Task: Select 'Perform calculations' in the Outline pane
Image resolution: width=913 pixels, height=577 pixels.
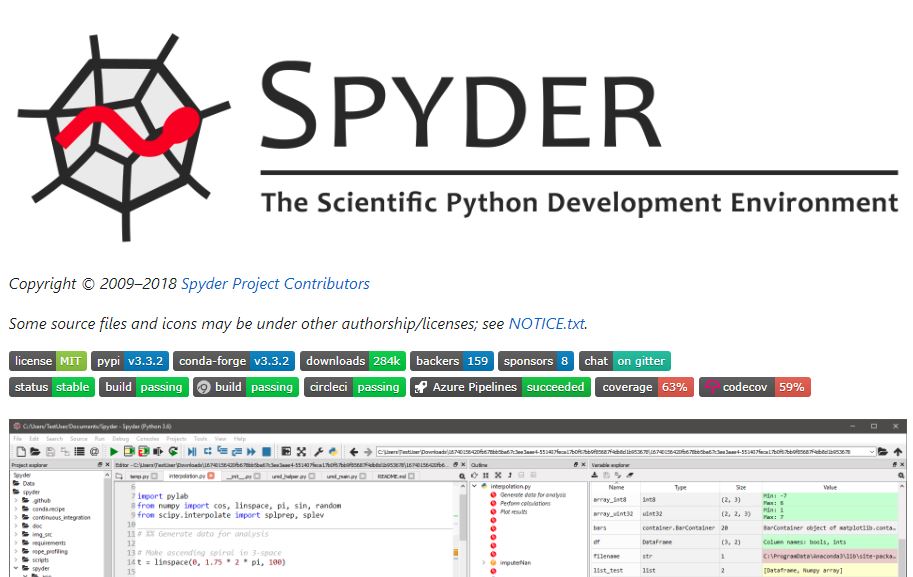Action: [x=525, y=504]
